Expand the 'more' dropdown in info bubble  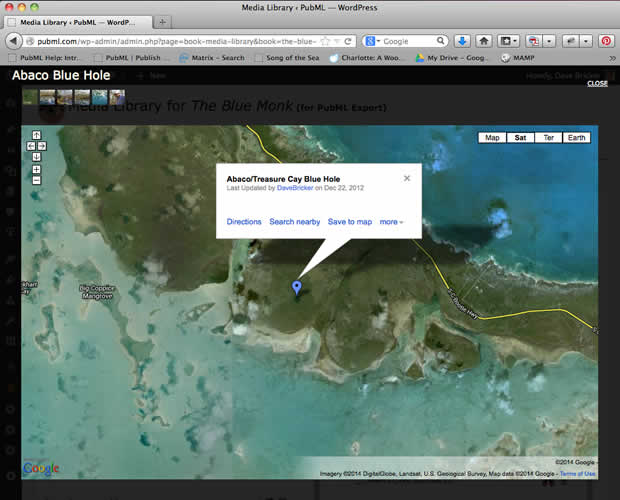click(x=392, y=222)
